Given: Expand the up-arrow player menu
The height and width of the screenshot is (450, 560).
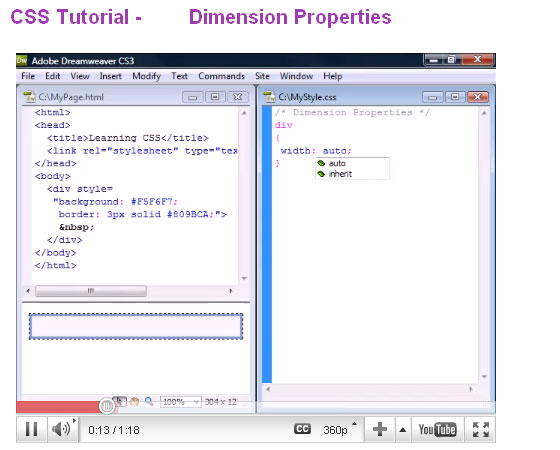Looking at the screenshot, I should click(x=402, y=430).
